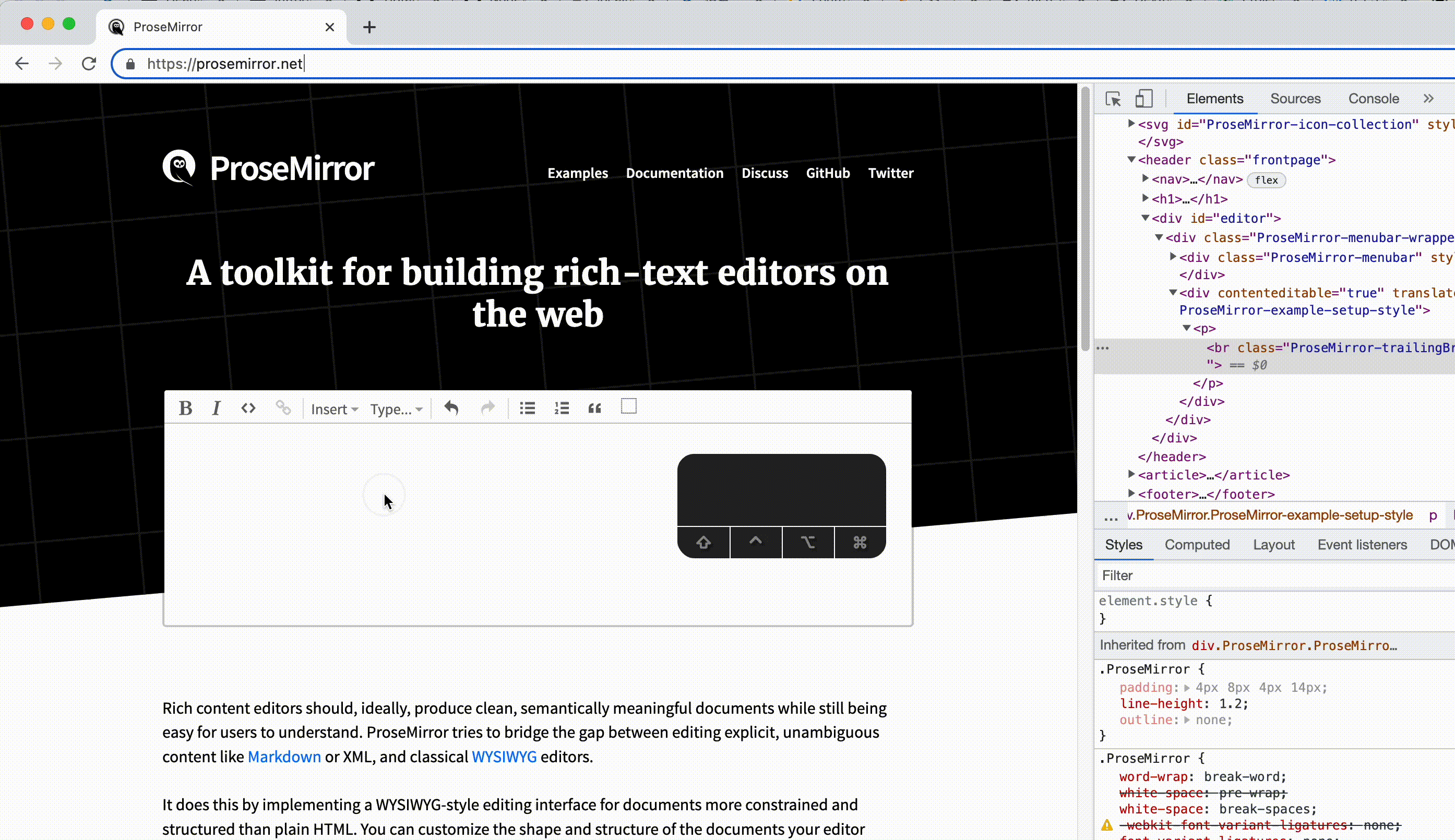Click the add link icon in editor
1455x840 pixels.
pos(283,408)
